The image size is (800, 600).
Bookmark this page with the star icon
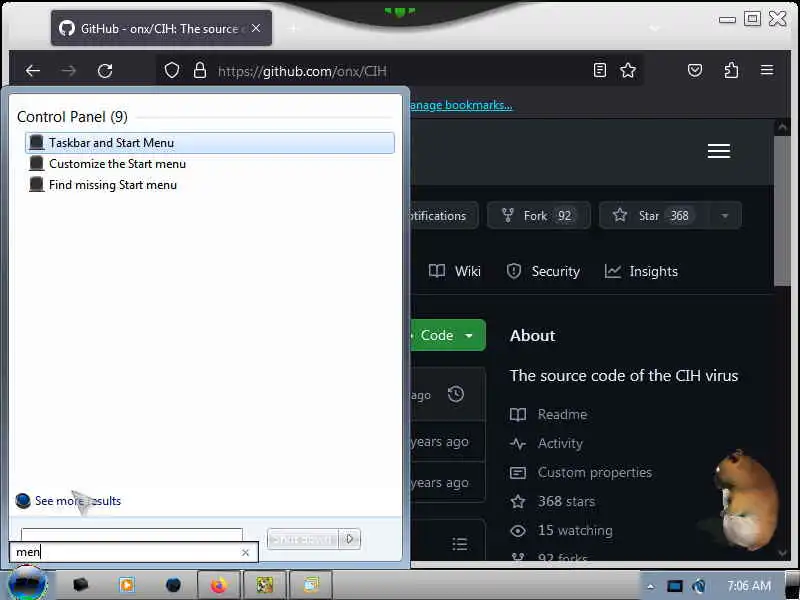point(628,70)
